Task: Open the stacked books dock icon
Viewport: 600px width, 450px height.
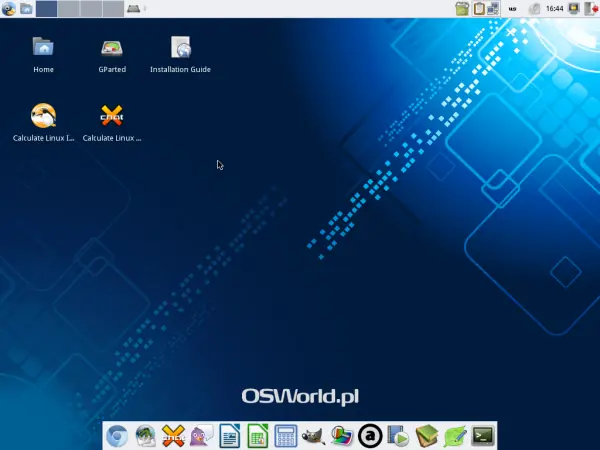Action: (x=426, y=436)
